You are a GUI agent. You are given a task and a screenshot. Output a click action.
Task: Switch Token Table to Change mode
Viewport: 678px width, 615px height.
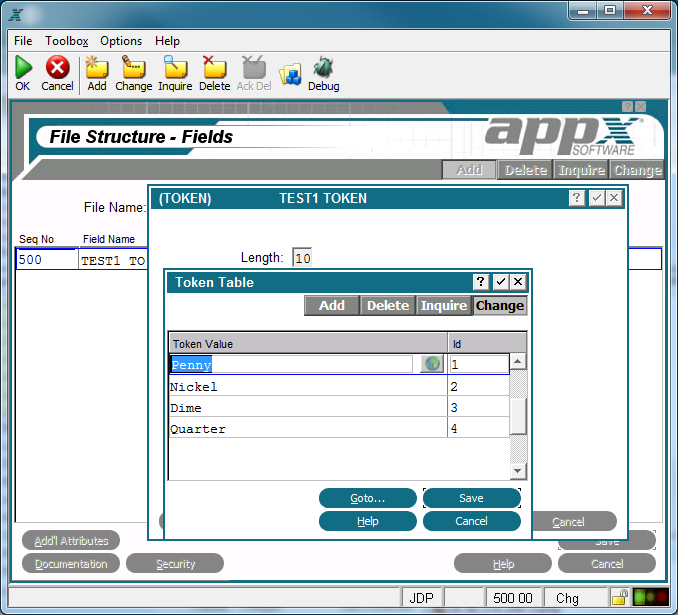point(500,305)
